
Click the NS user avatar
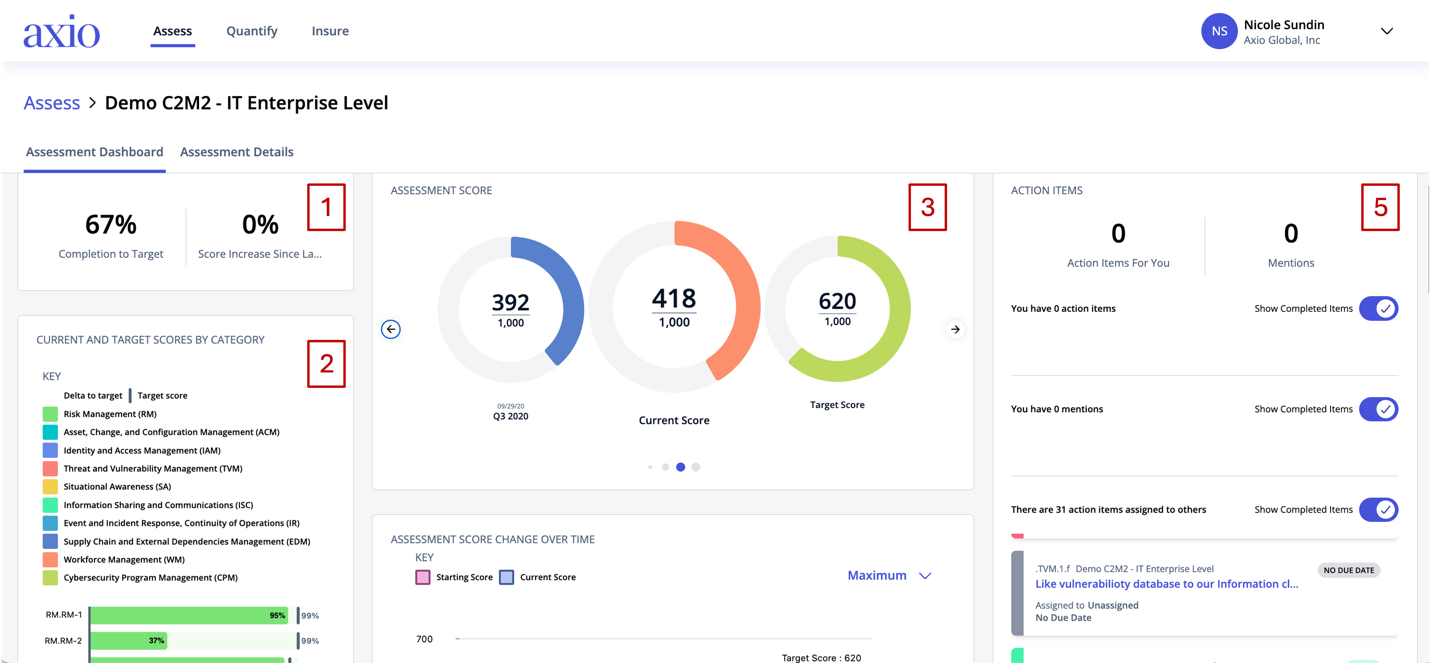1219,31
